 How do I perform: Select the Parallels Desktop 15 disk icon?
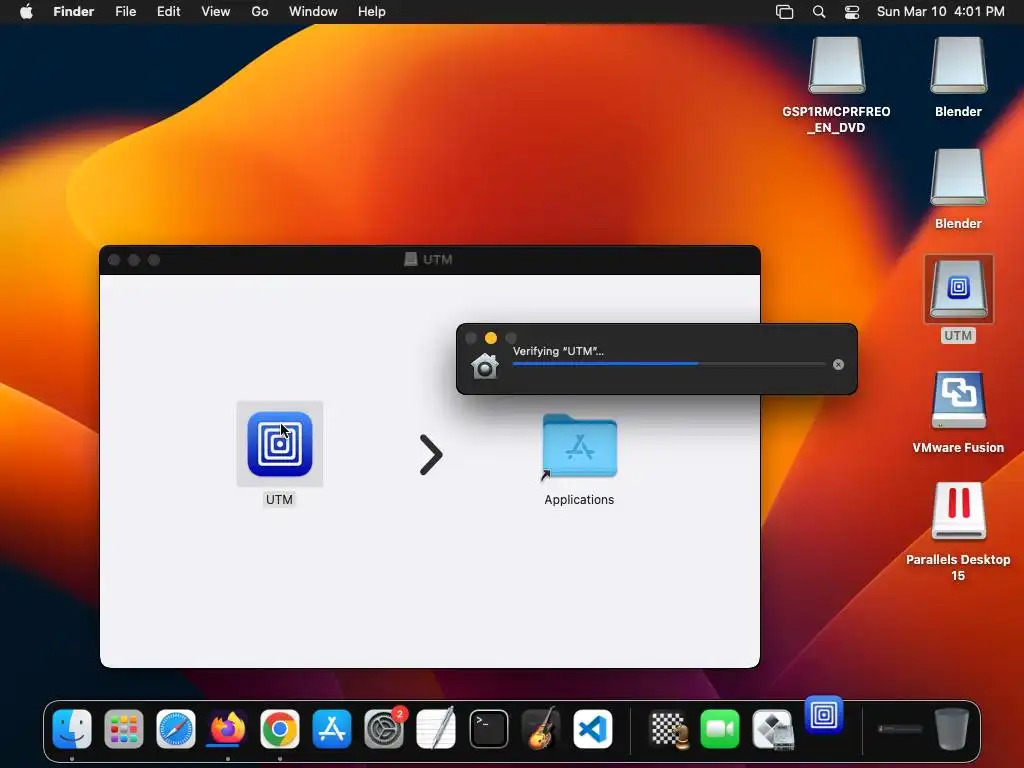[x=958, y=511]
